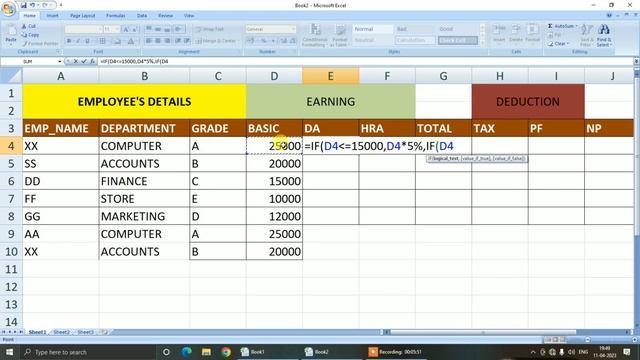
Task: Apply the Bad cell style
Action: pyautogui.click(x=415, y=29)
